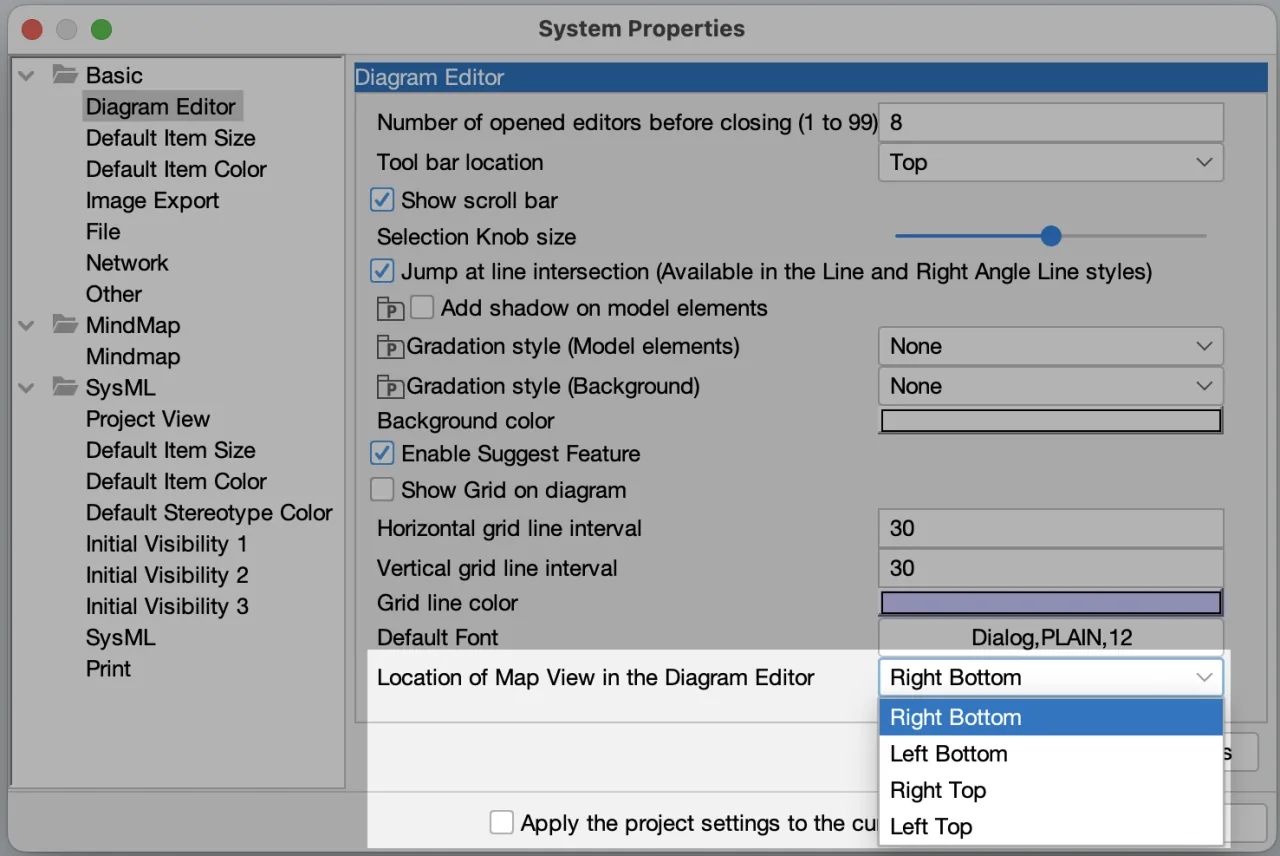Image resolution: width=1280 pixels, height=856 pixels.
Task: Open the Grid line color swatch
Action: (x=1051, y=603)
